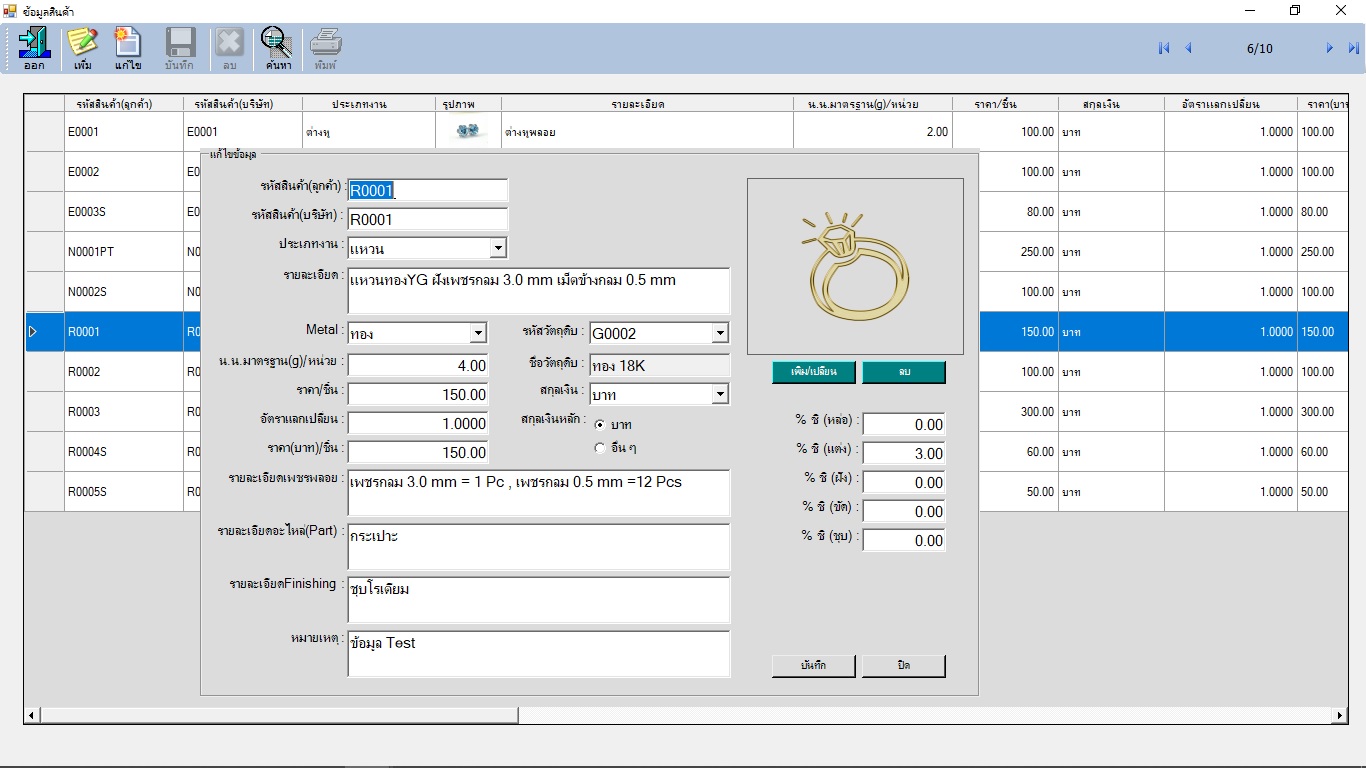Go to the first record arrow
The width and height of the screenshot is (1366, 768).
[x=1163, y=48]
